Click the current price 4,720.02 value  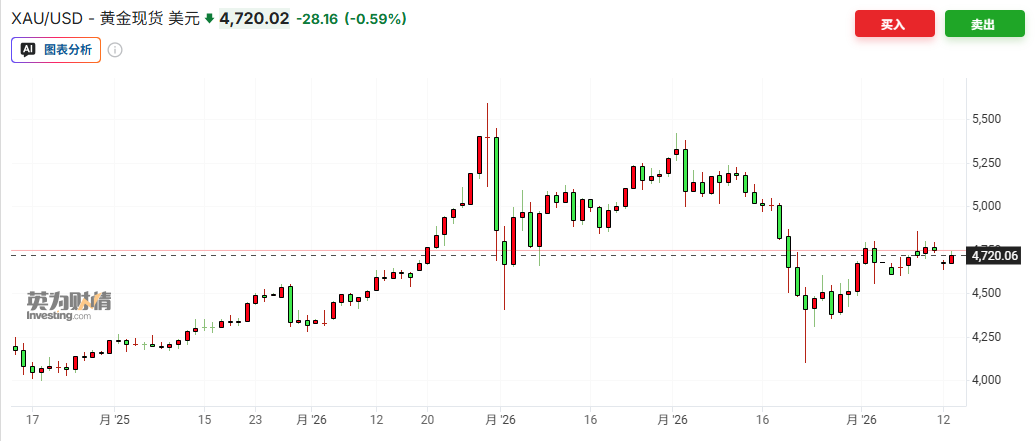254,20
